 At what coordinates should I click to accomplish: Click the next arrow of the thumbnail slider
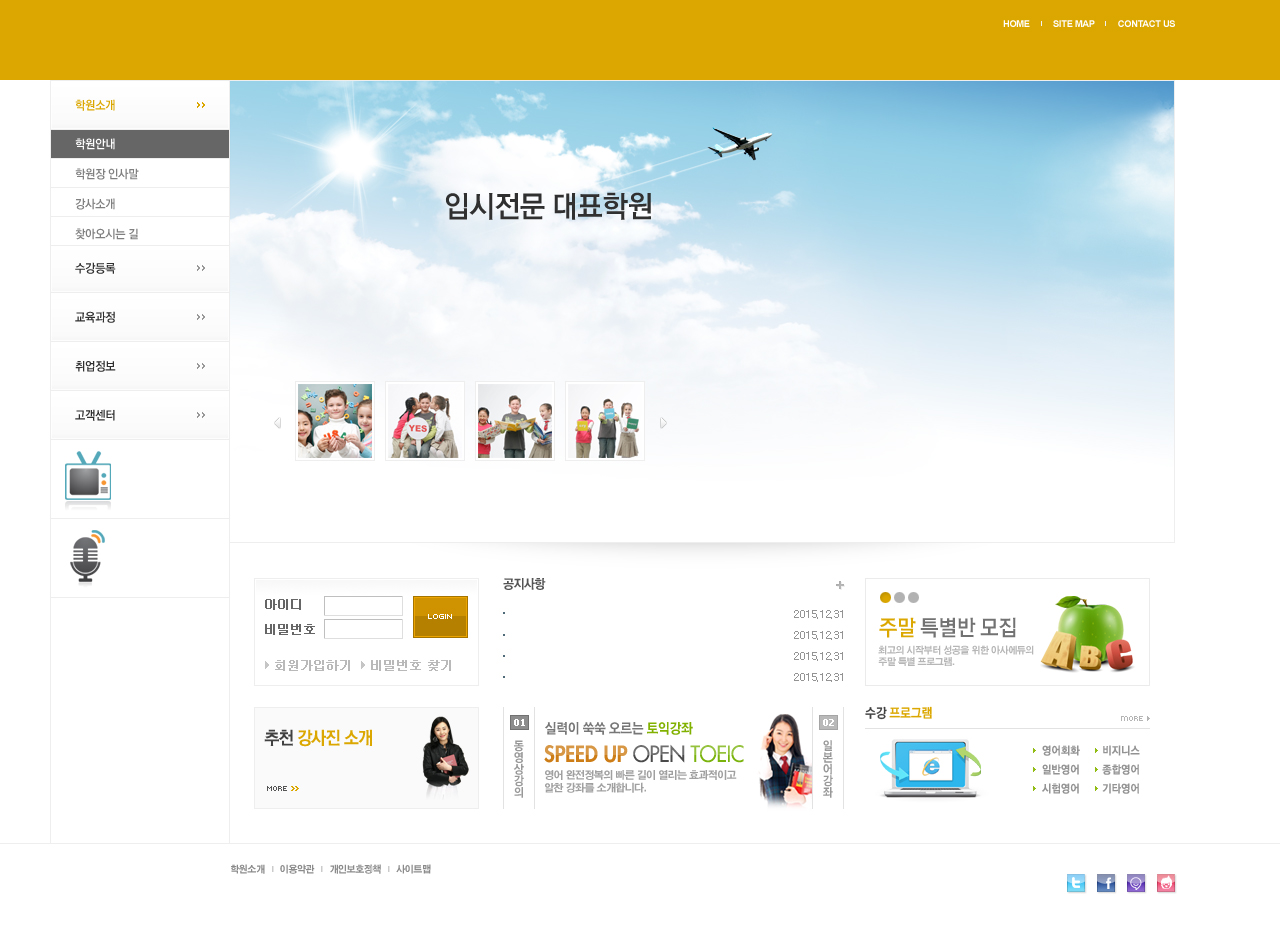click(x=663, y=423)
